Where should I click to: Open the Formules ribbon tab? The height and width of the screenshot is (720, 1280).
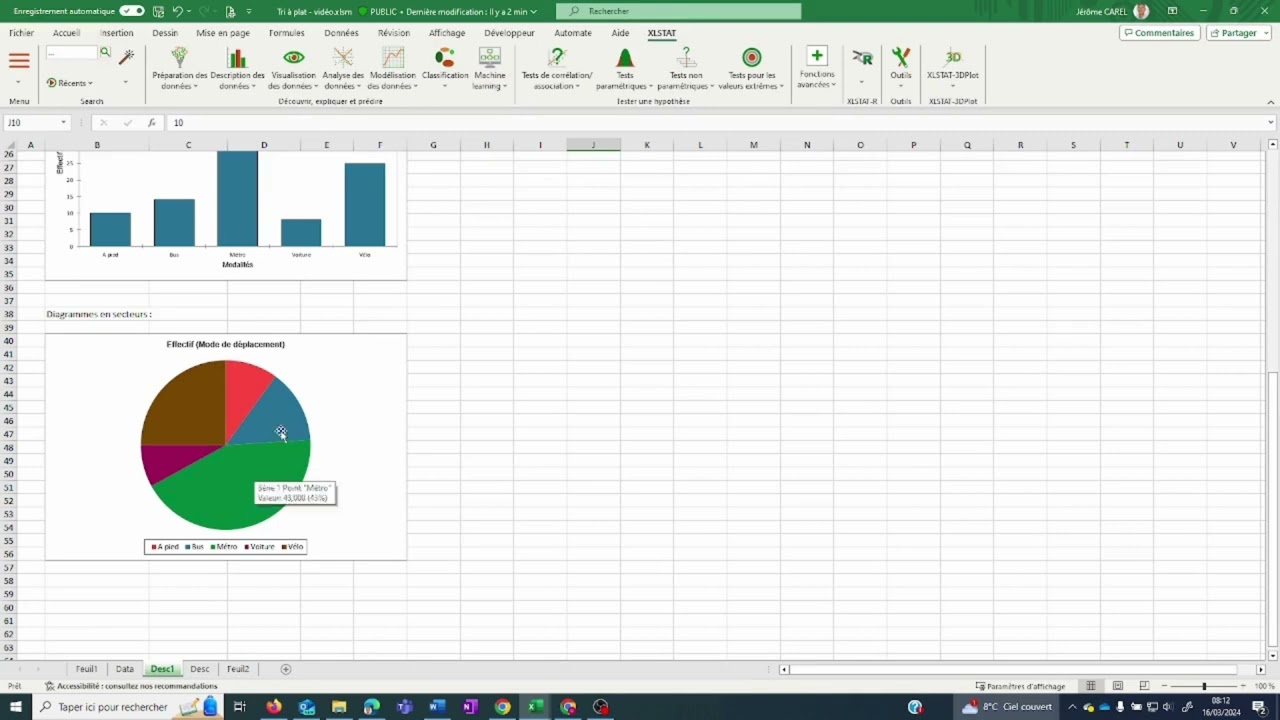[286, 33]
